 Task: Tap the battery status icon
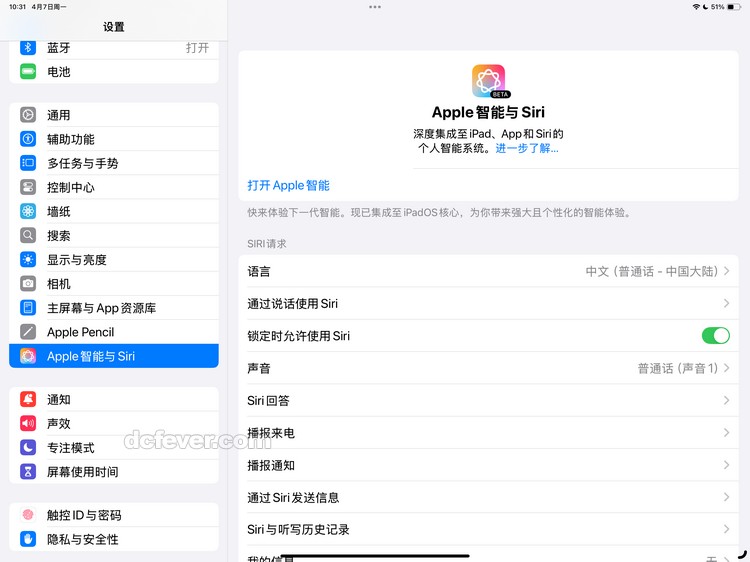(x=734, y=7)
